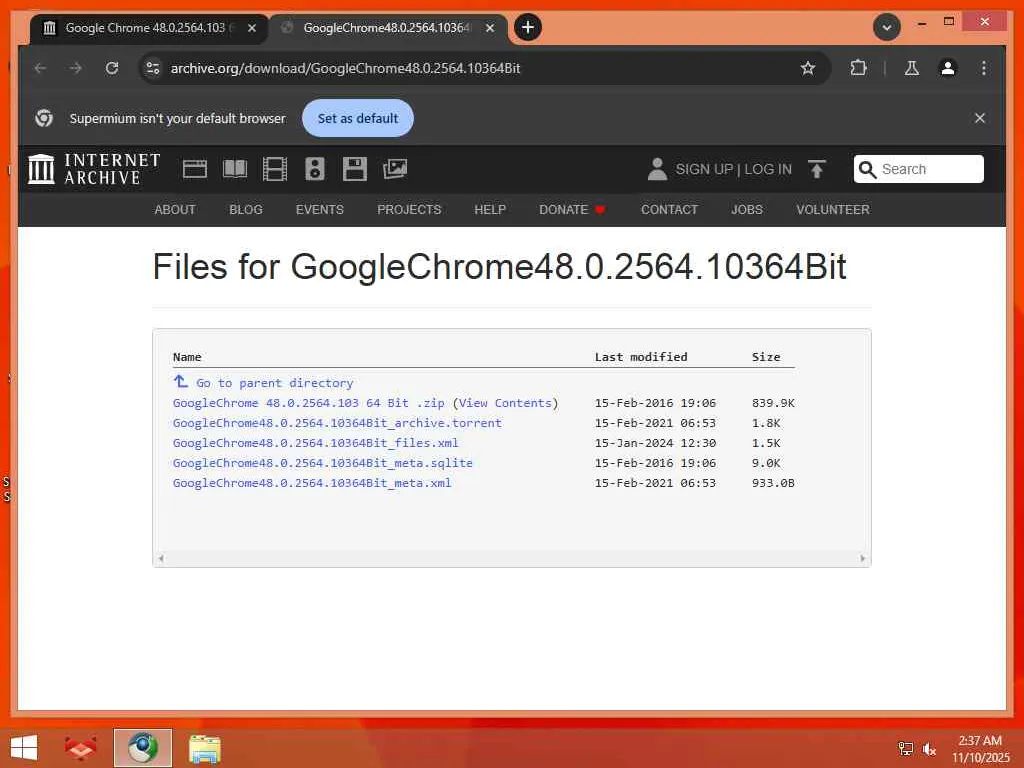
Task: Click SIGN UP link
Action: tap(704, 169)
